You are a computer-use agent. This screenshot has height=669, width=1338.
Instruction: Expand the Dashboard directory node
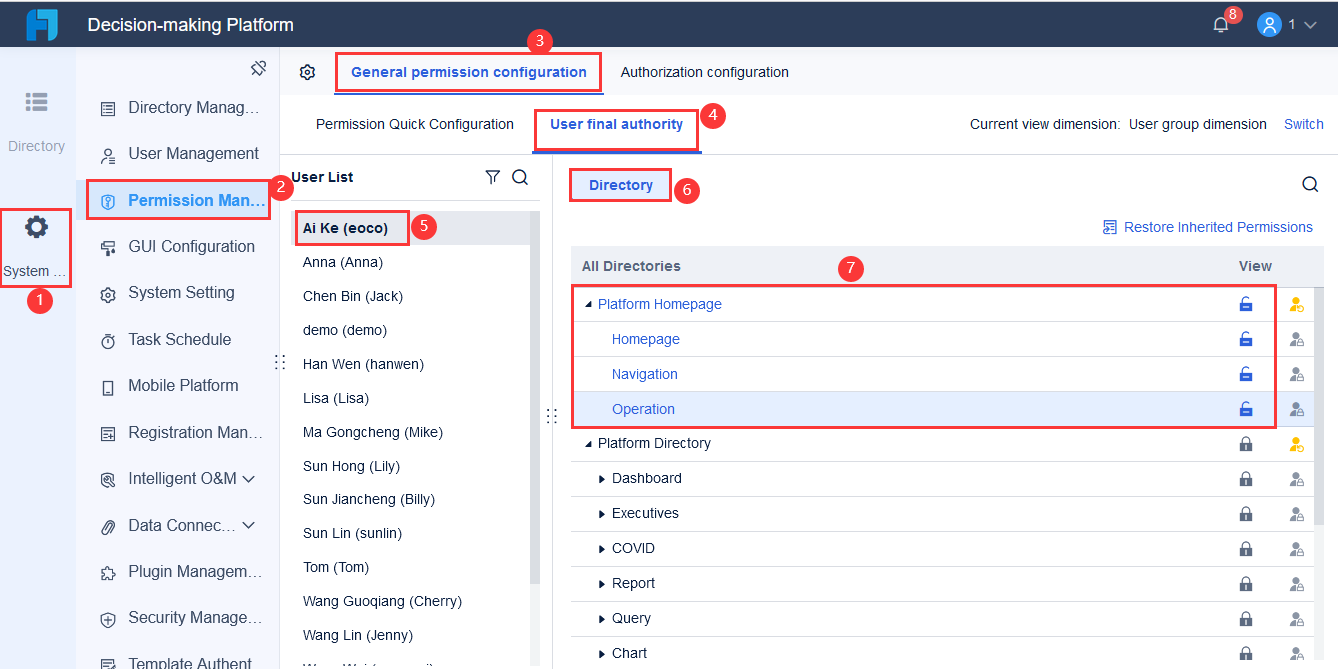tap(600, 478)
